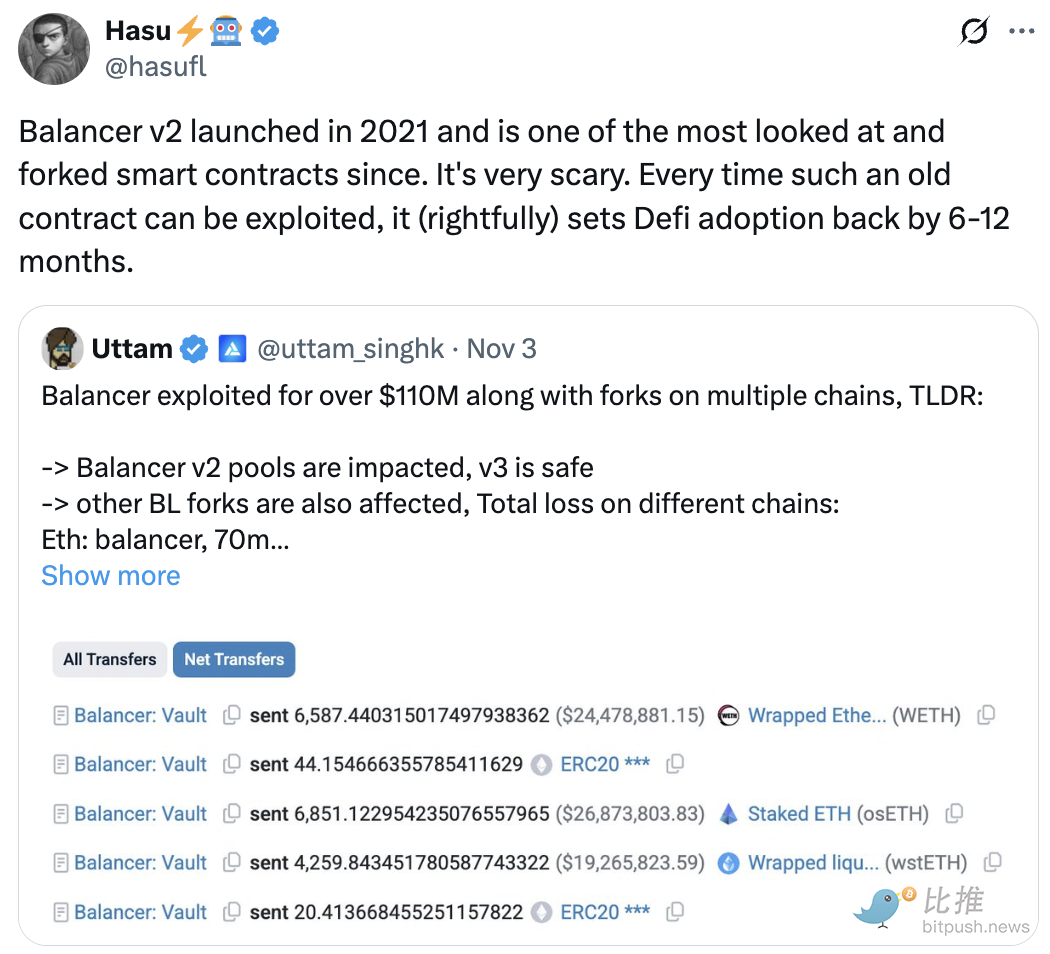The image size is (1050, 954).
Task: Copy the Staked ETH (osETH) token address
Action: (x=954, y=813)
